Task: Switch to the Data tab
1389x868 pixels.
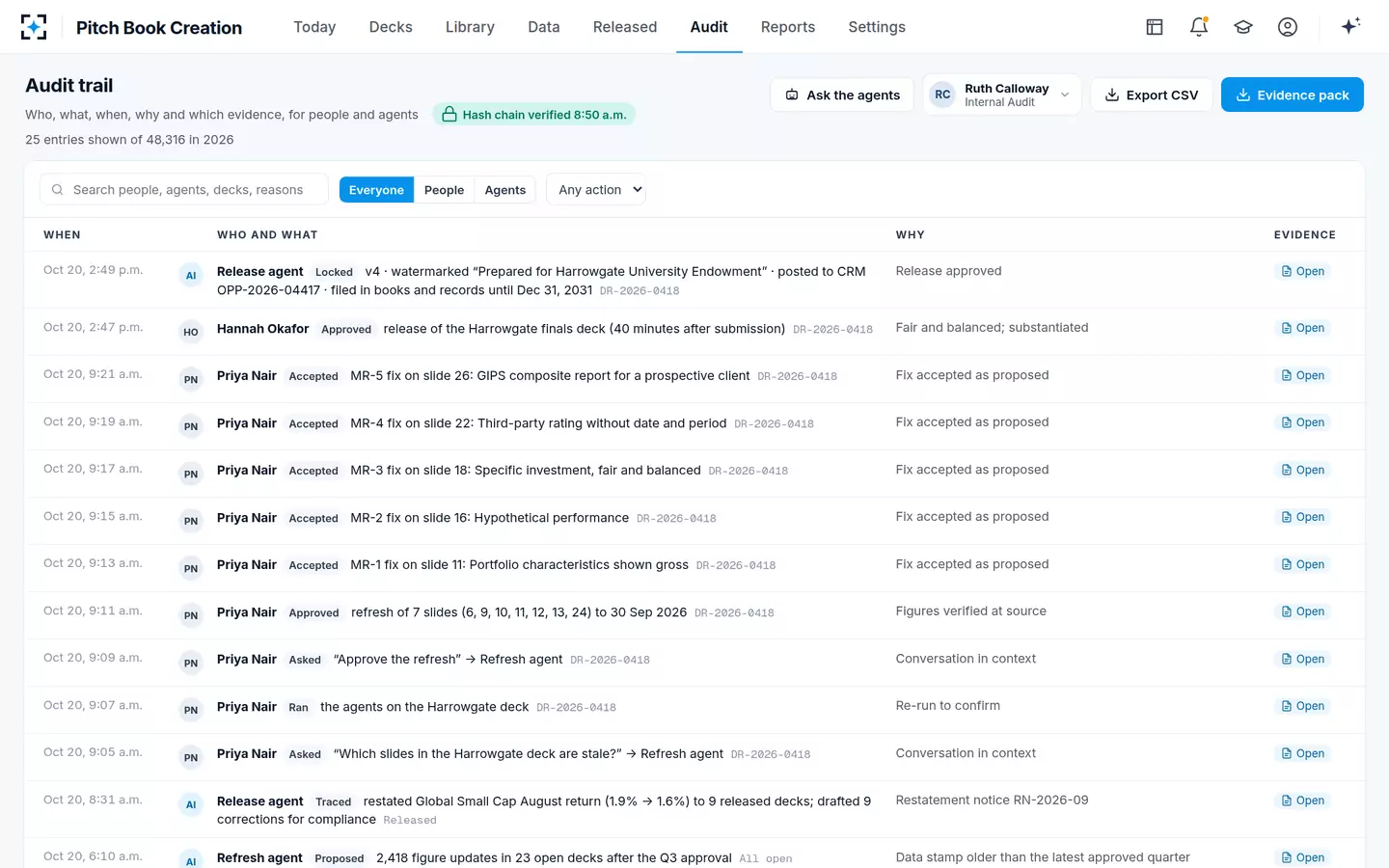Action: coord(544,27)
